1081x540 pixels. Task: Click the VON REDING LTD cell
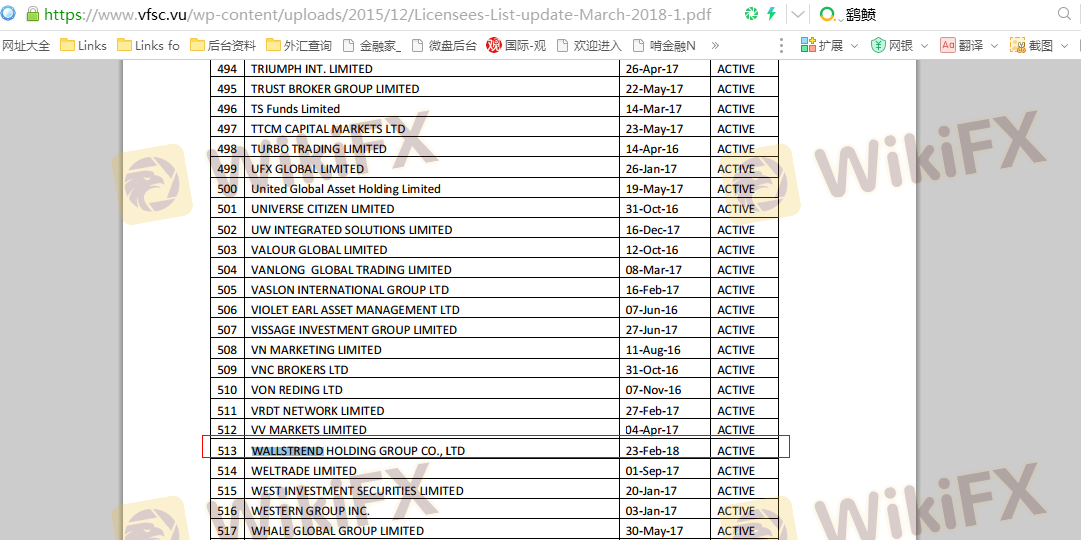[x=432, y=390]
